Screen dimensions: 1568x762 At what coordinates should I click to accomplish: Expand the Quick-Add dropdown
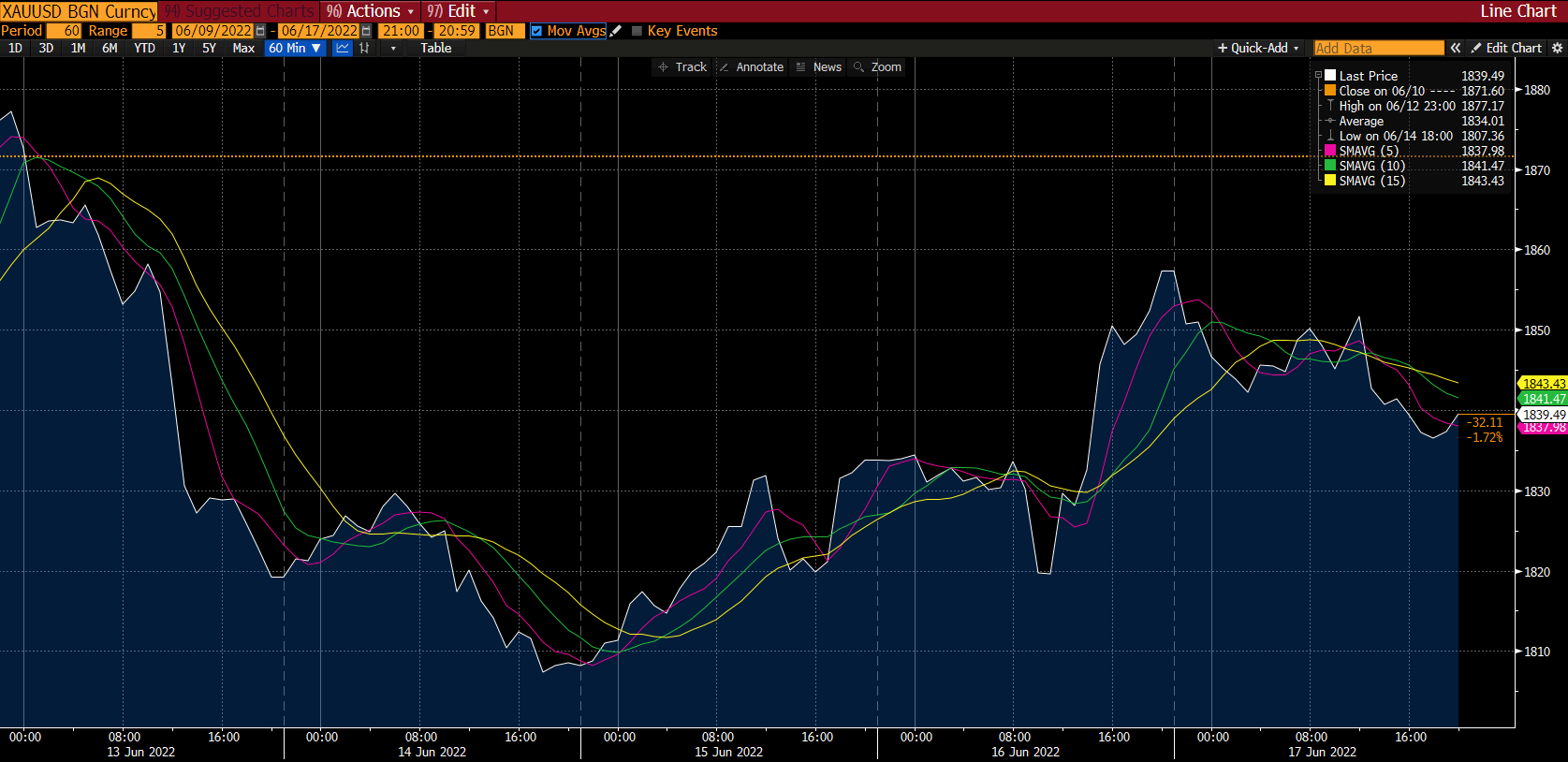pyautogui.click(x=1258, y=48)
